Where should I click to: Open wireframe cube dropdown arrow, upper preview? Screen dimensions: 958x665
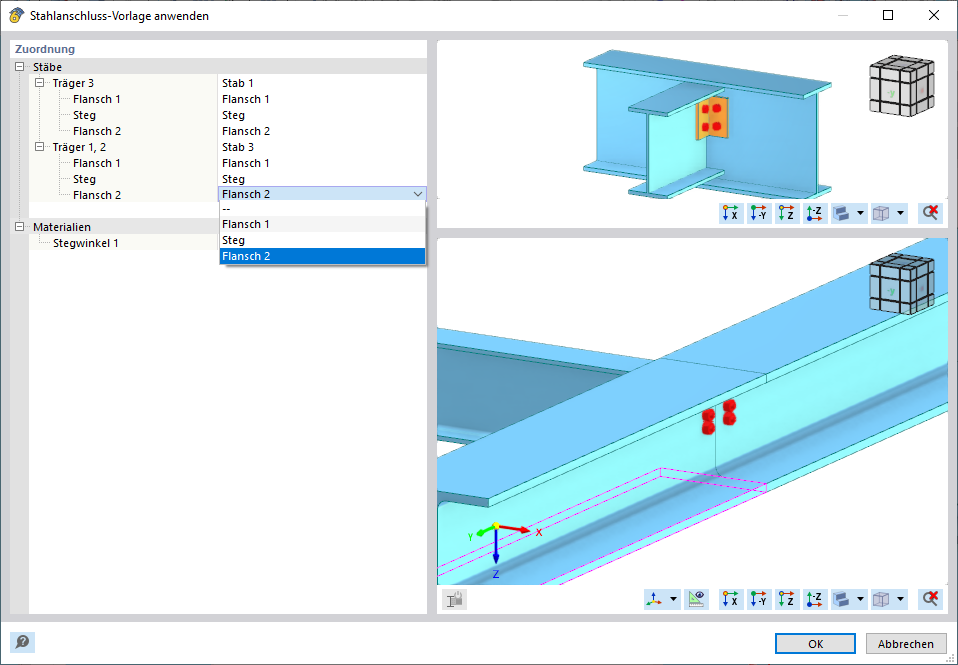click(901, 213)
